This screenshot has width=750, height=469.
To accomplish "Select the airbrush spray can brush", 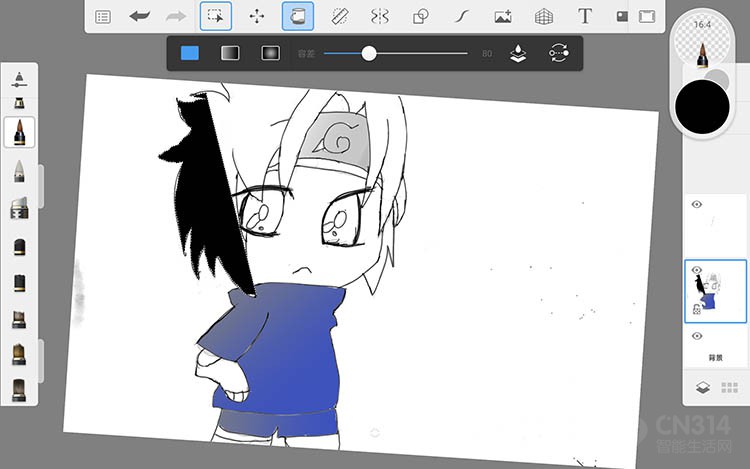I will click(19, 208).
